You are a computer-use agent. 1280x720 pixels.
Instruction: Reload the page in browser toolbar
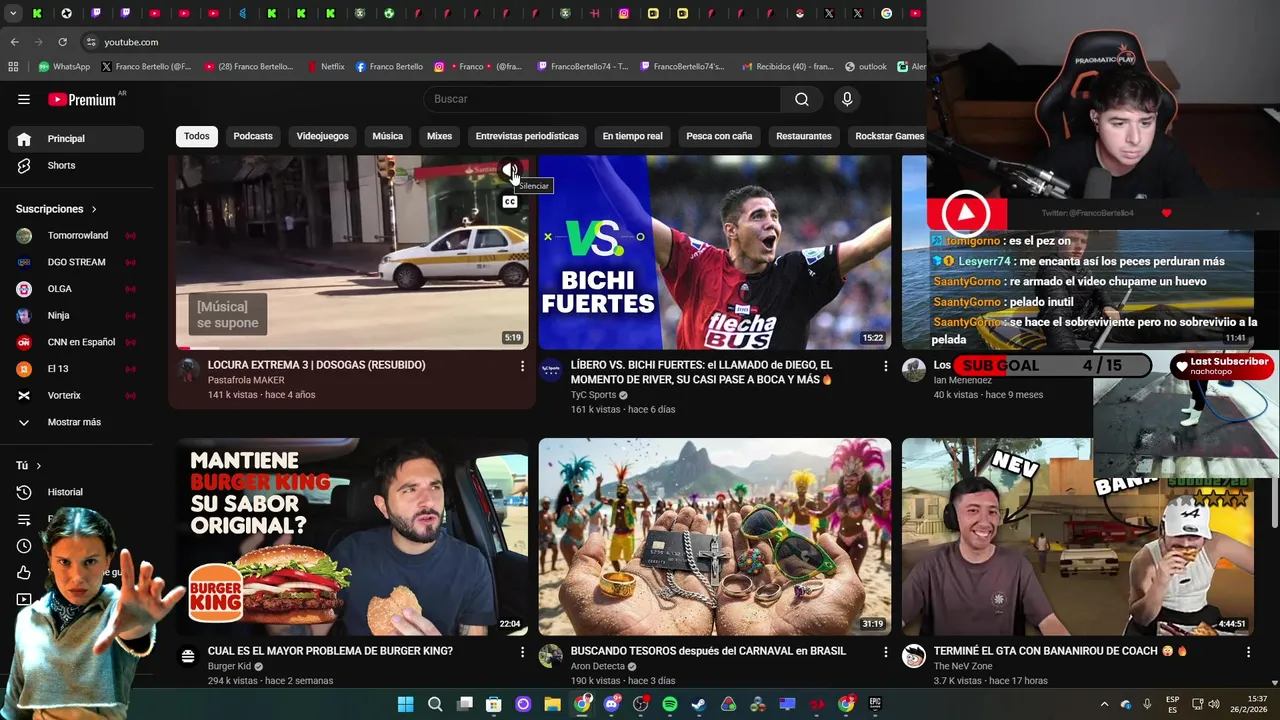(63, 42)
